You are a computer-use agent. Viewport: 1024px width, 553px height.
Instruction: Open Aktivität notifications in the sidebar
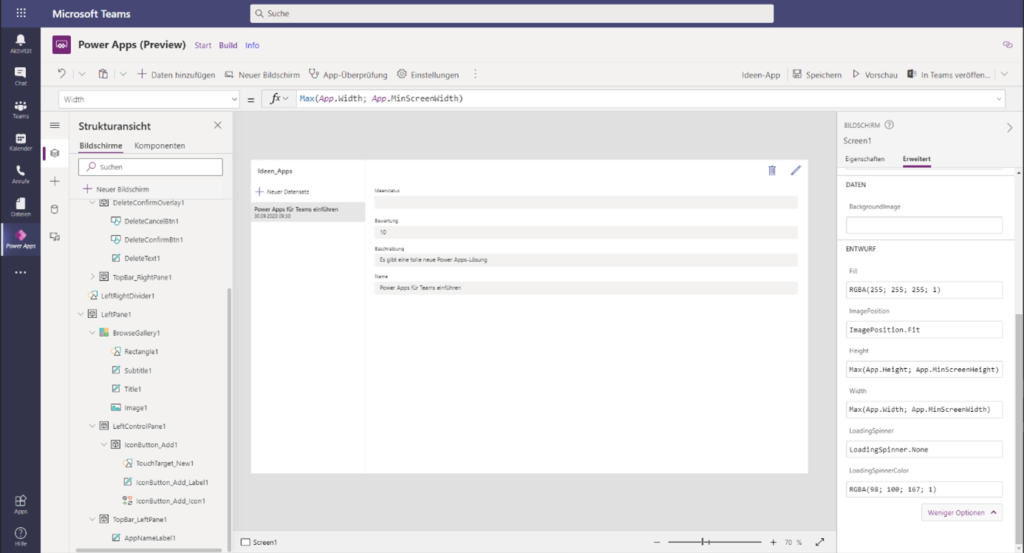pyautogui.click(x=20, y=44)
